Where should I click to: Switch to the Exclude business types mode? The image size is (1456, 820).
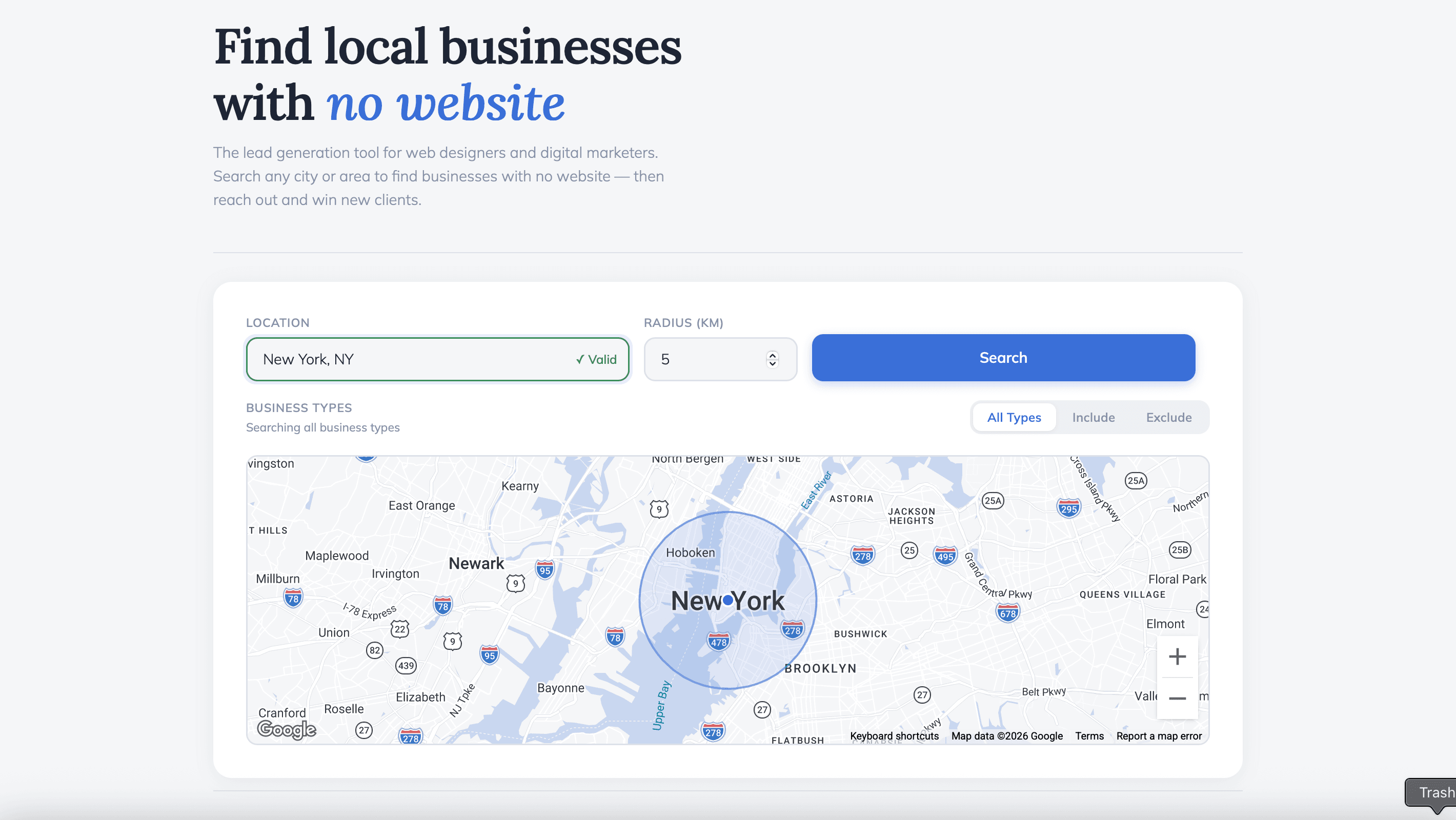point(1168,417)
